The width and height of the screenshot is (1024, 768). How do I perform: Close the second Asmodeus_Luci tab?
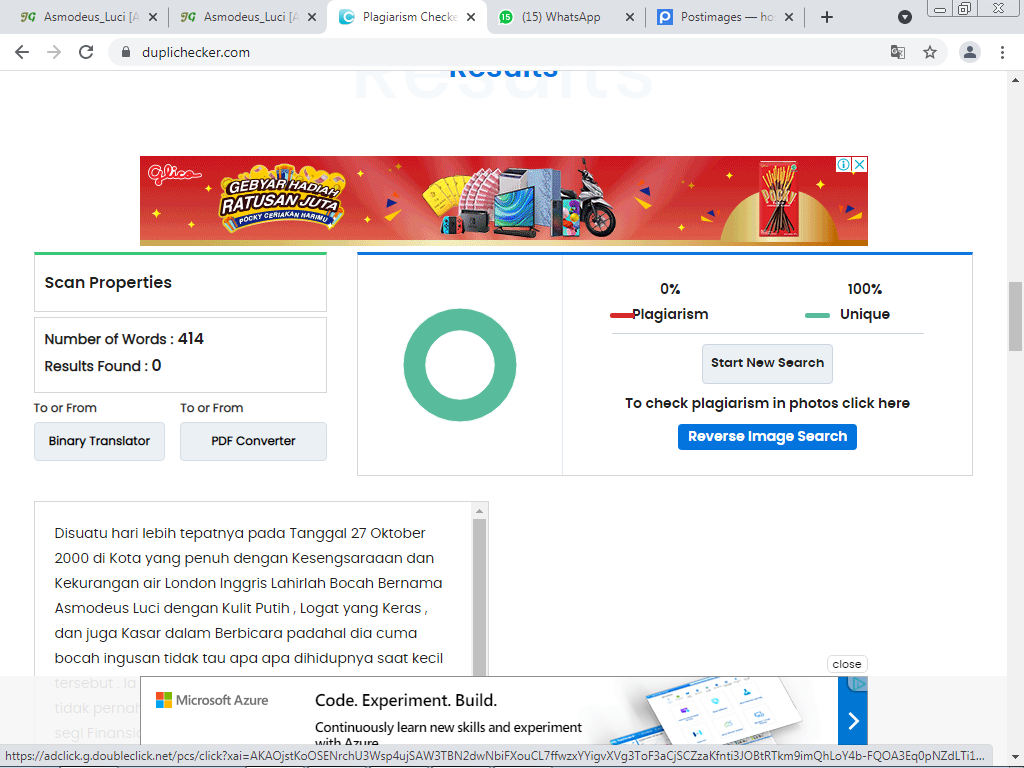point(312,17)
